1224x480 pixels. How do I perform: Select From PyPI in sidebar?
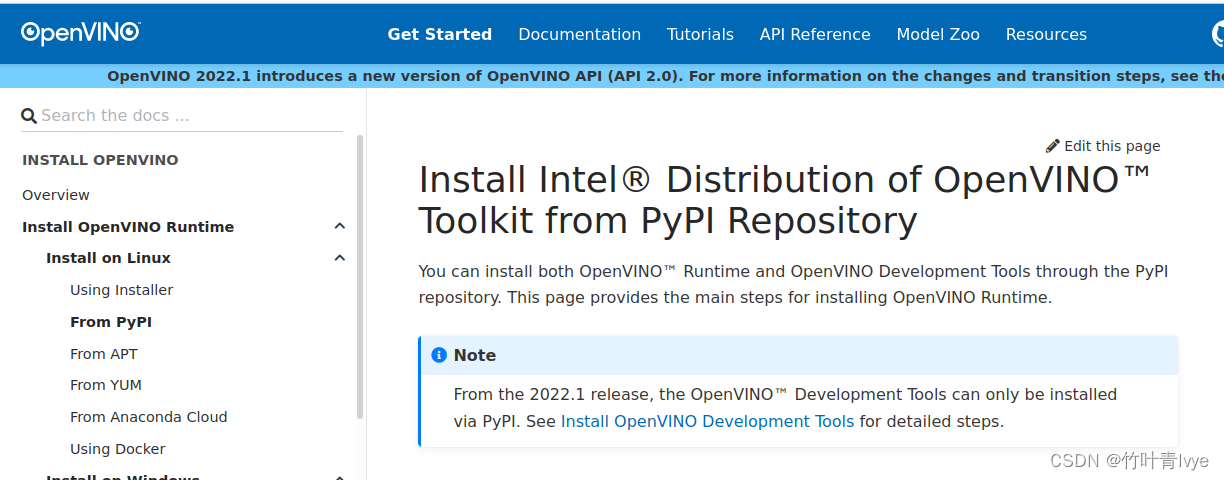(x=111, y=322)
